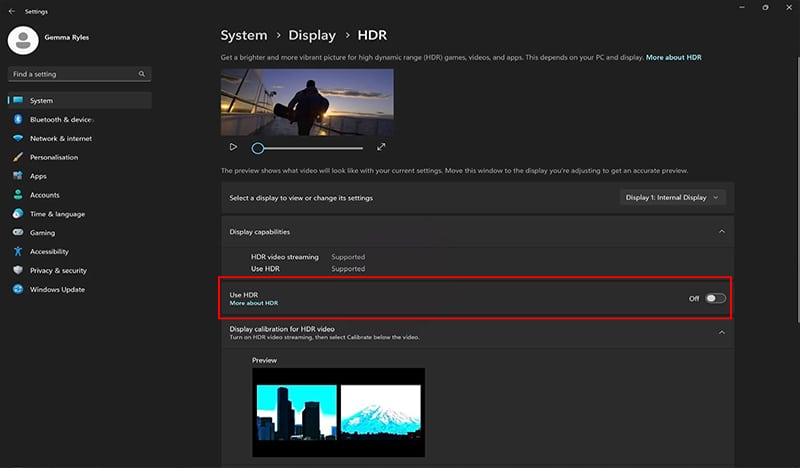800x468 pixels.
Task: Open Windows Update settings
Action: pos(57,290)
